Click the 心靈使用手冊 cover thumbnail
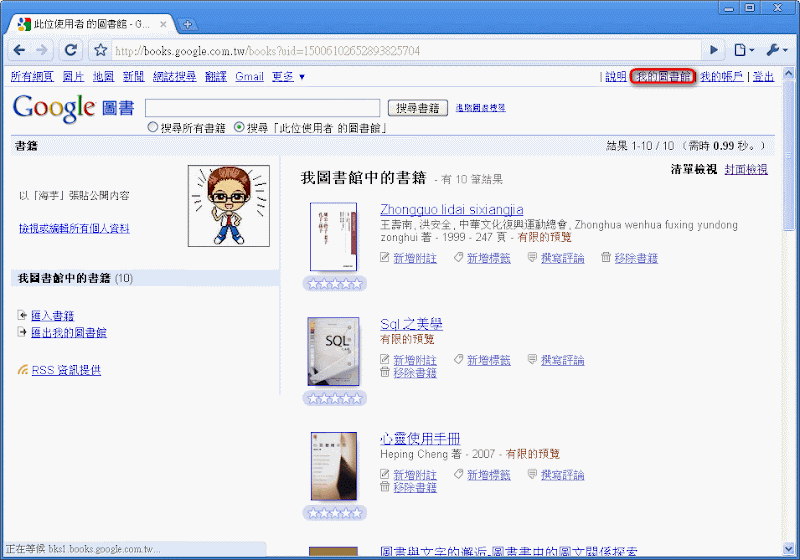The image size is (800, 560). [334, 466]
